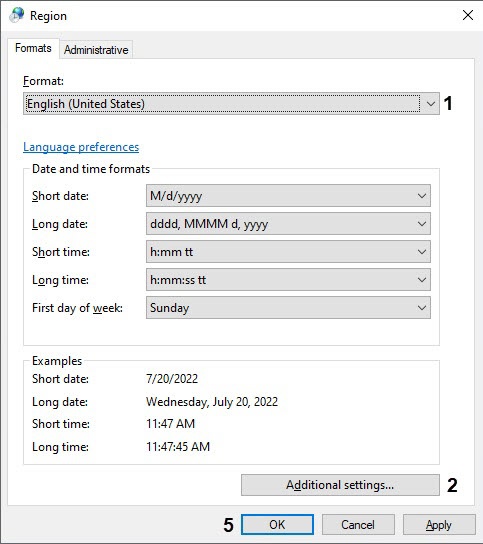Open Language preferences link
The width and height of the screenshot is (483, 544).
81,147
